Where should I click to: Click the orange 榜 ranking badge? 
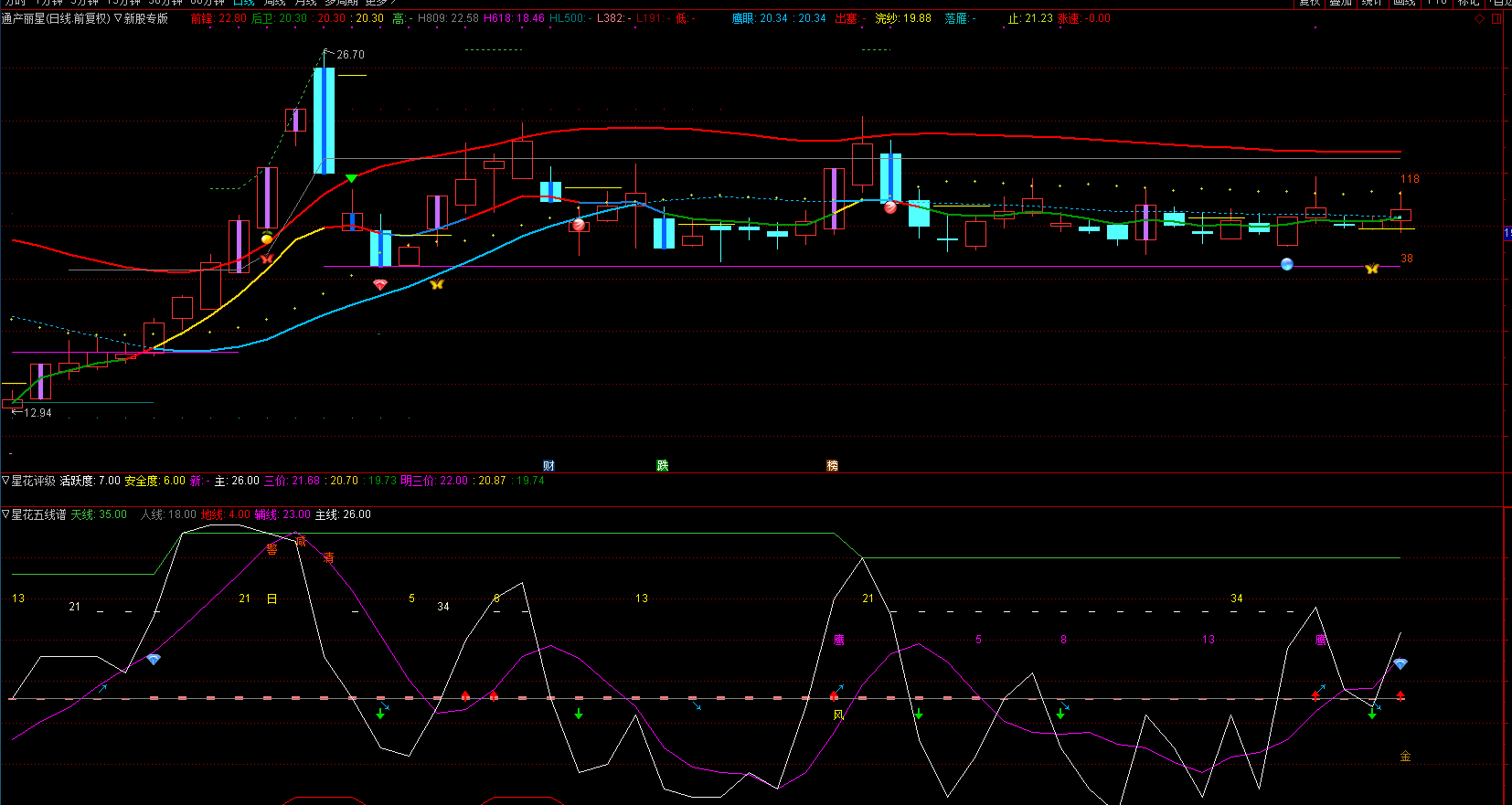[x=832, y=466]
